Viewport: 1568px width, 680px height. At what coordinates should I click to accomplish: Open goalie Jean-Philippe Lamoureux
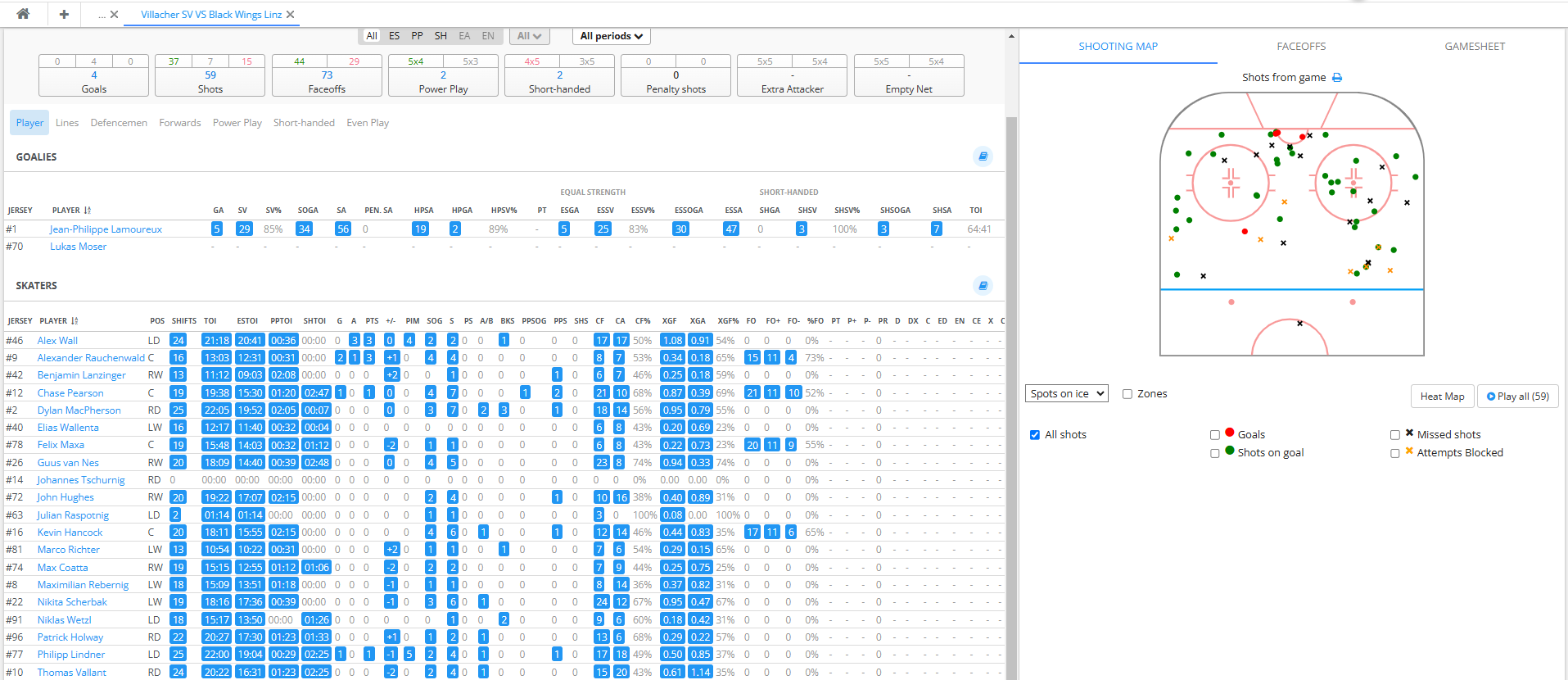pos(106,229)
